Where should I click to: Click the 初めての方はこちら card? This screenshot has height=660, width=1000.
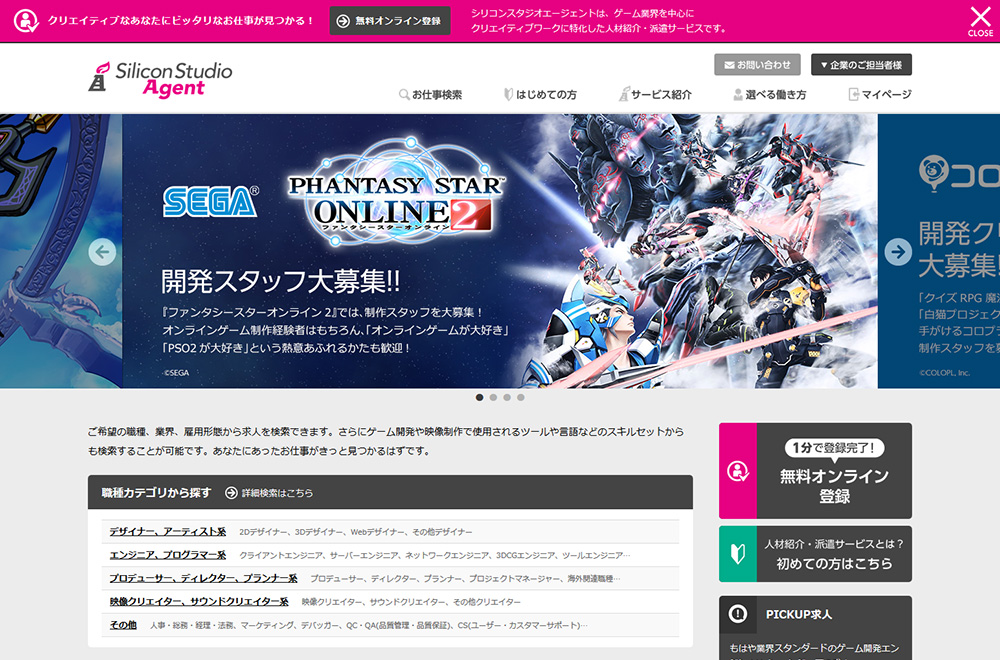pyautogui.click(x=815, y=554)
